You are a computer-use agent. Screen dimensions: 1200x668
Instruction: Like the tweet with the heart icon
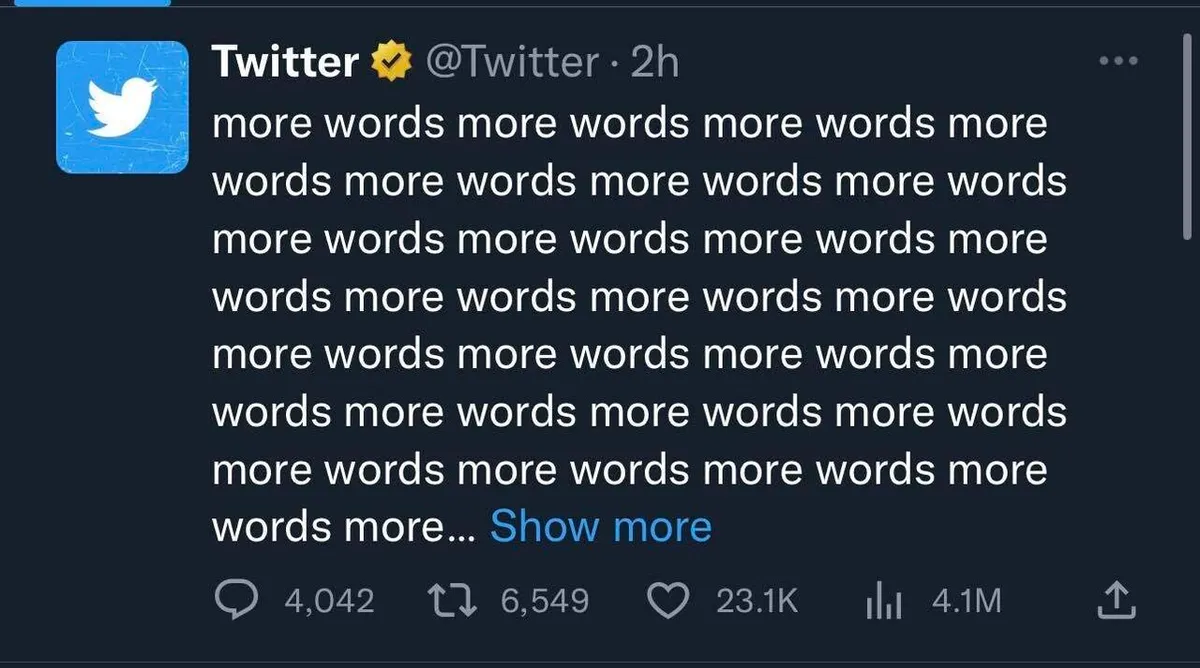pos(671,600)
